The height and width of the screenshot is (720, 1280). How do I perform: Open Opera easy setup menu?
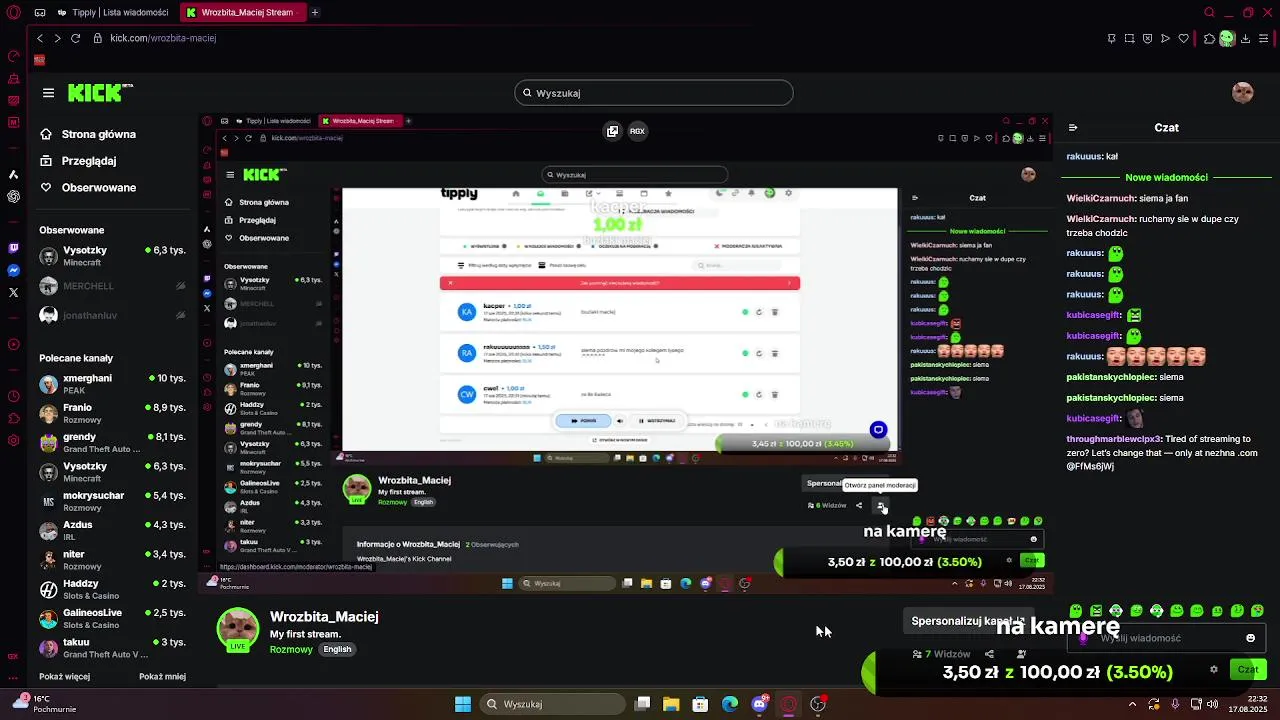(x=1265, y=38)
